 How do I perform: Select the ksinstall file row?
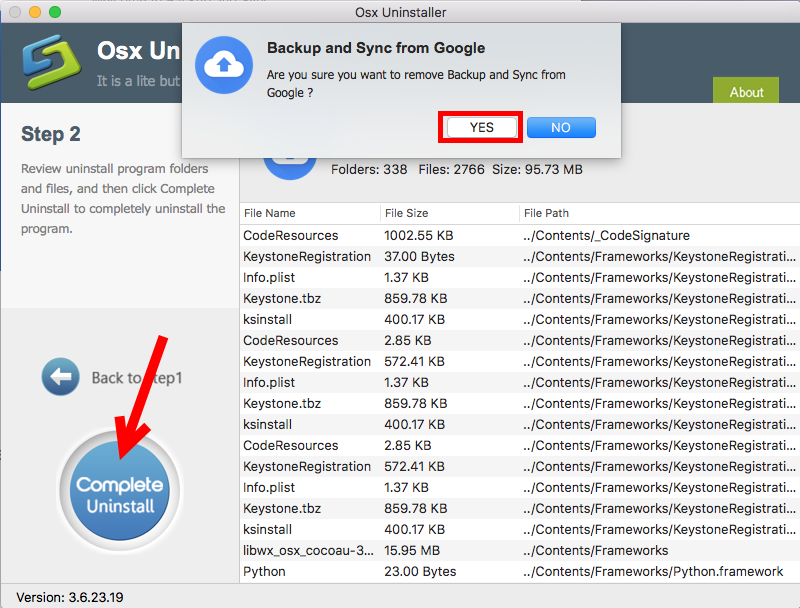267,319
